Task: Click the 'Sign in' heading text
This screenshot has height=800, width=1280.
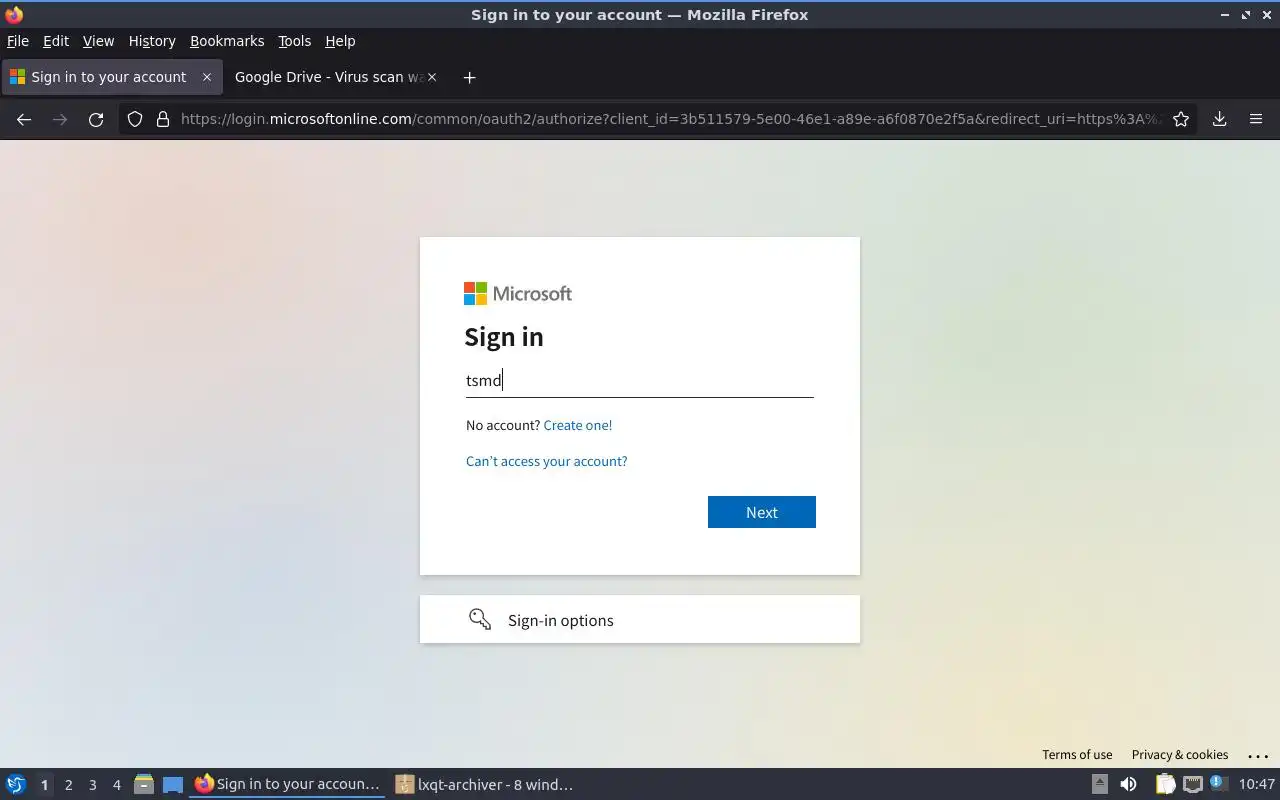Action: point(504,337)
